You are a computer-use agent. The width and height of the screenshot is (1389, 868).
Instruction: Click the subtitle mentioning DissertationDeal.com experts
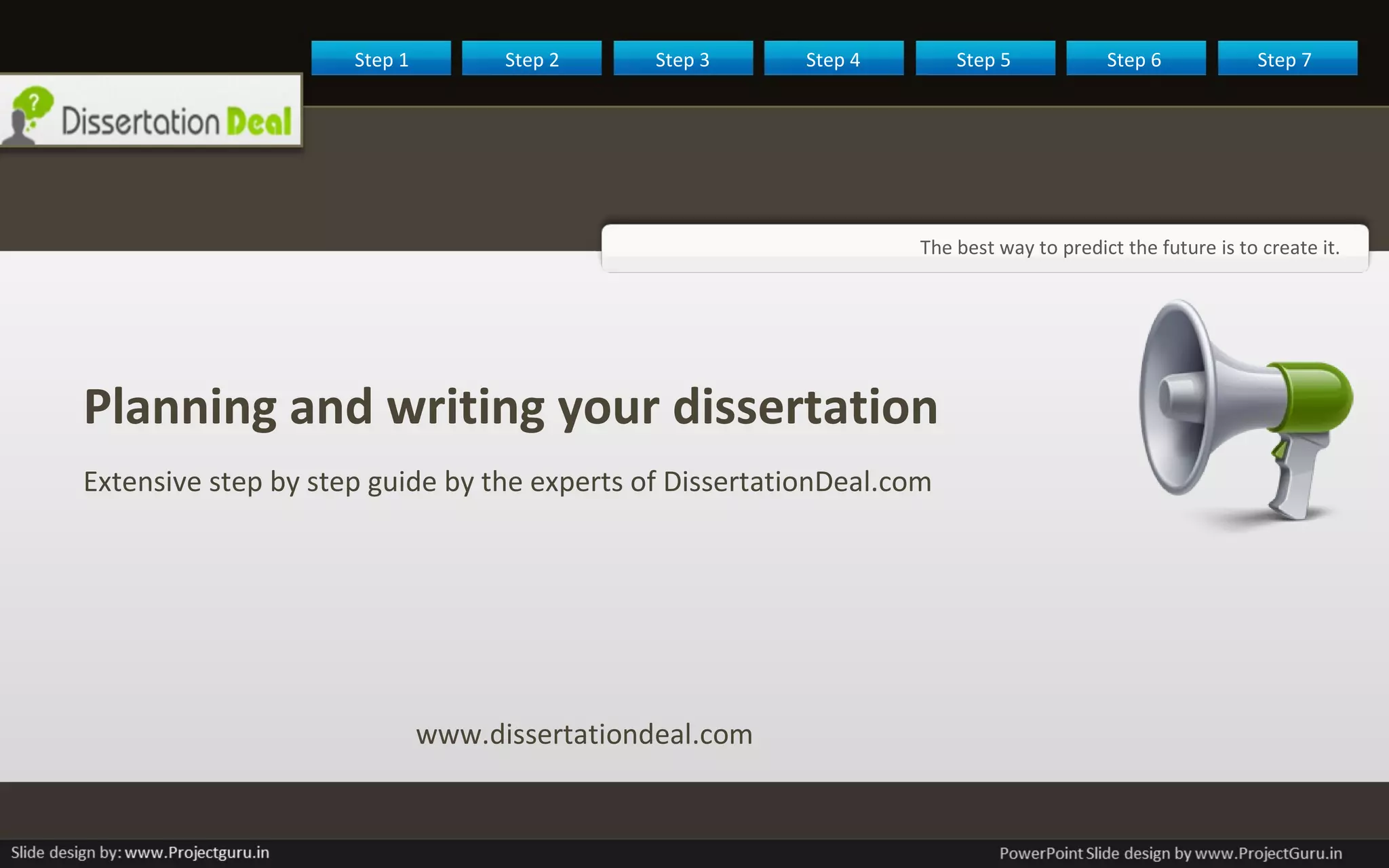tap(507, 481)
